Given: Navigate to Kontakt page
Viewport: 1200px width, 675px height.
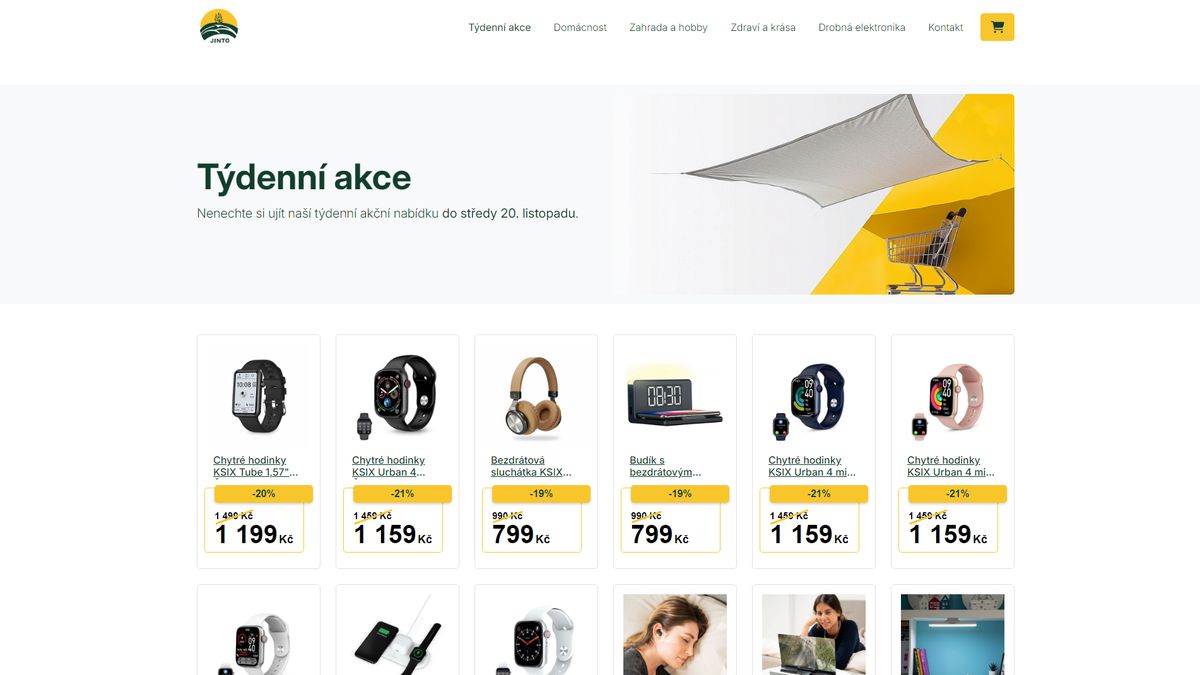Looking at the screenshot, I should pos(946,28).
